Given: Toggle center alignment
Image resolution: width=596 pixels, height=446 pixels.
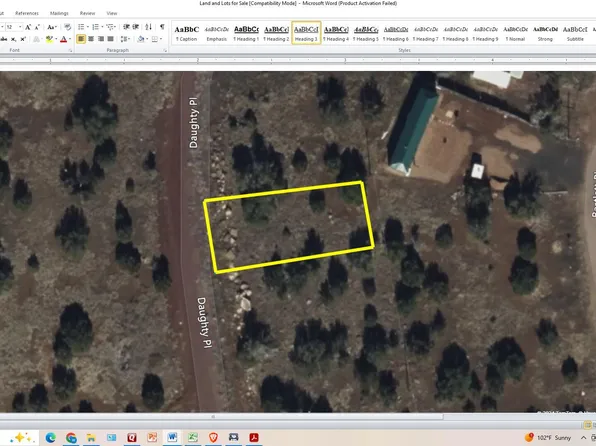Looking at the screenshot, I should click(x=91, y=39).
